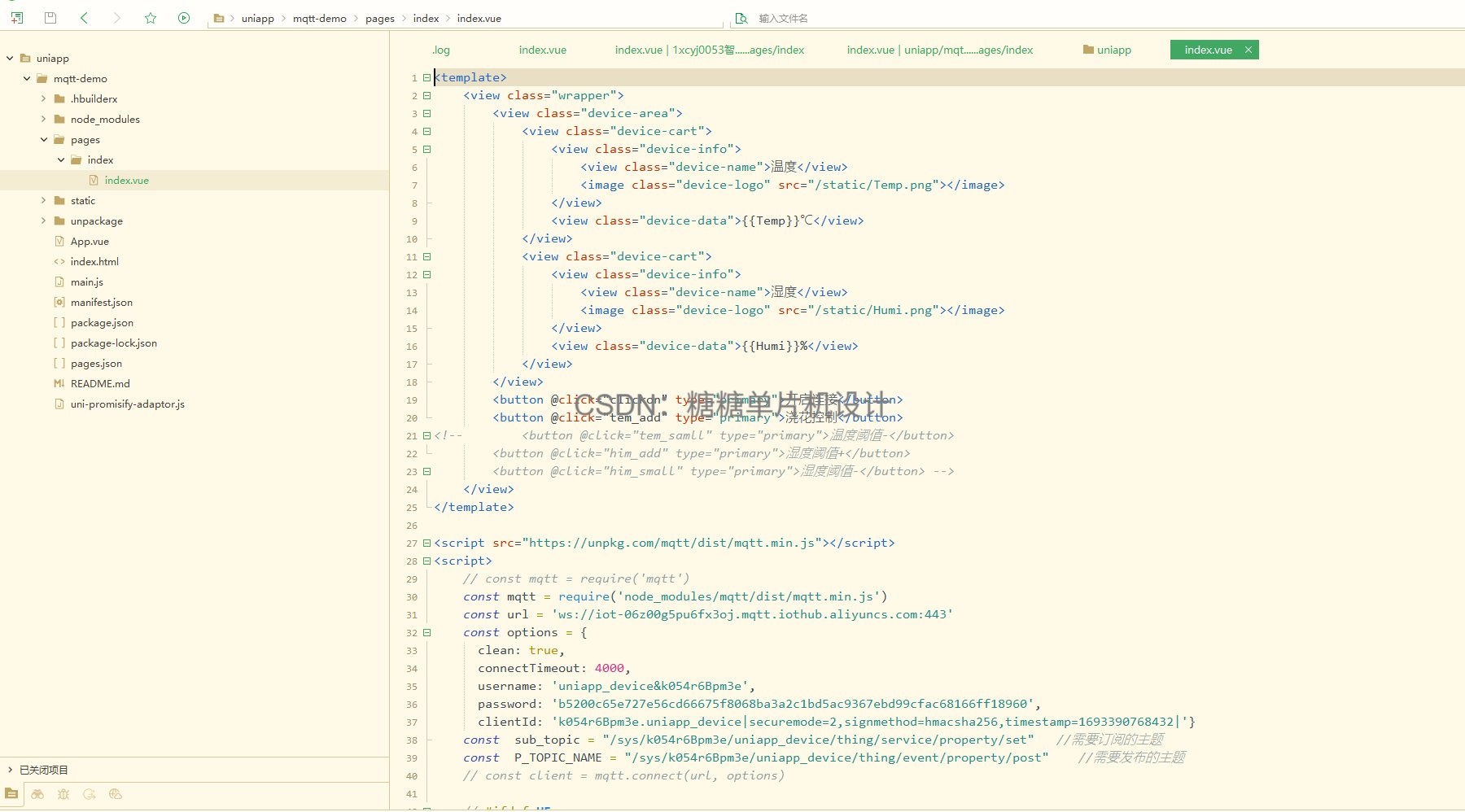
Task: Expand the 已关闭项目 closed projects section
Action: point(10,770)
